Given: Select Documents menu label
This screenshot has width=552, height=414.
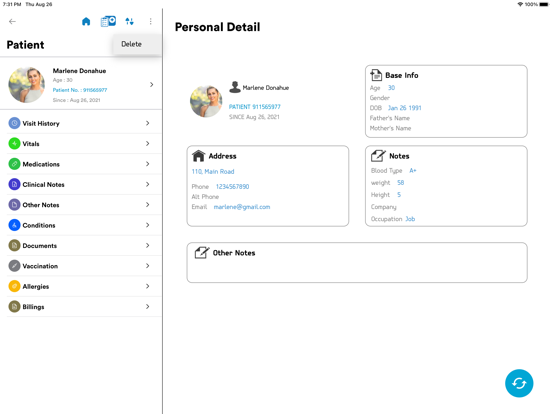Looking at the screenshot, I should click(x=39, y=246).
